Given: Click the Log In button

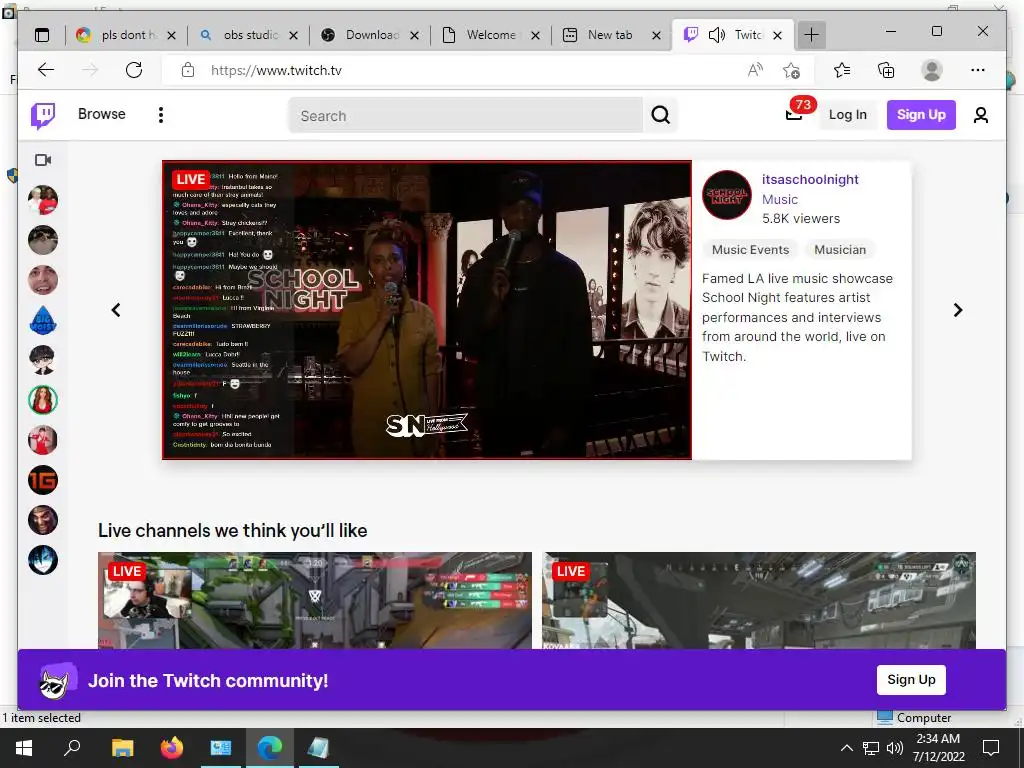Looking at the screenshot, I should 847,115.
